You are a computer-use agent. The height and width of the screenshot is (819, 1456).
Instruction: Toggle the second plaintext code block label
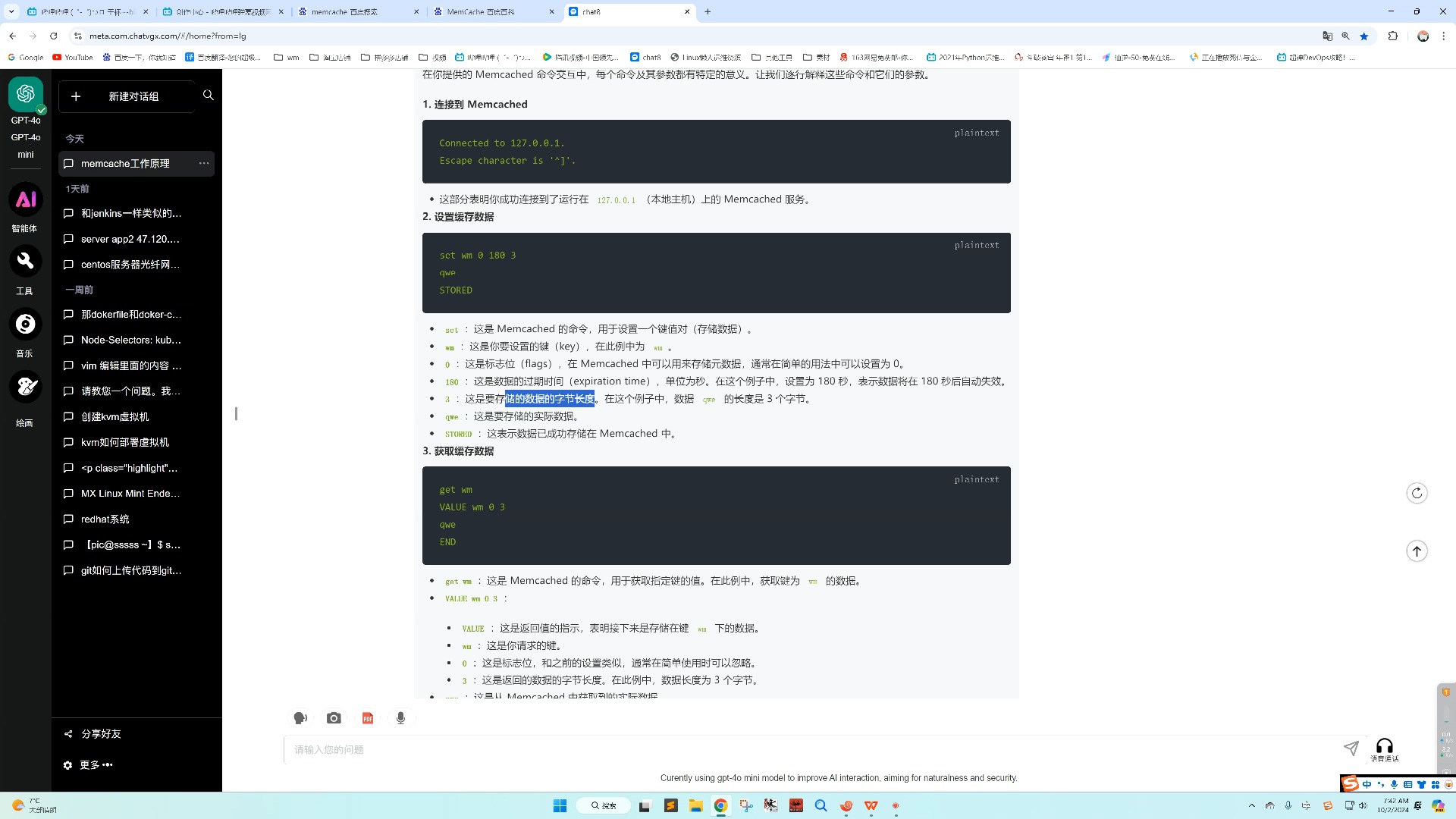tap(975, 245)
